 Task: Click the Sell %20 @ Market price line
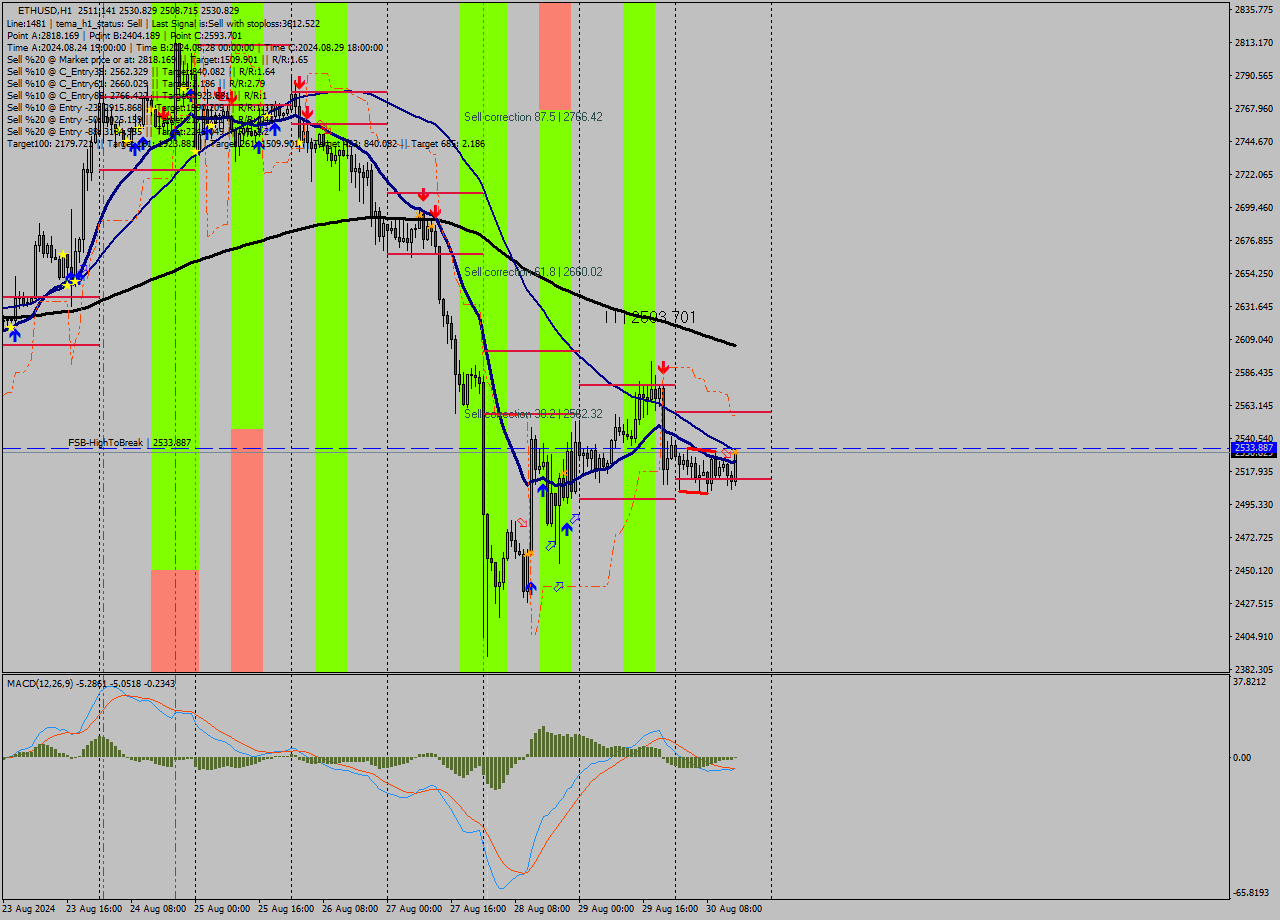tap(157, 59)
